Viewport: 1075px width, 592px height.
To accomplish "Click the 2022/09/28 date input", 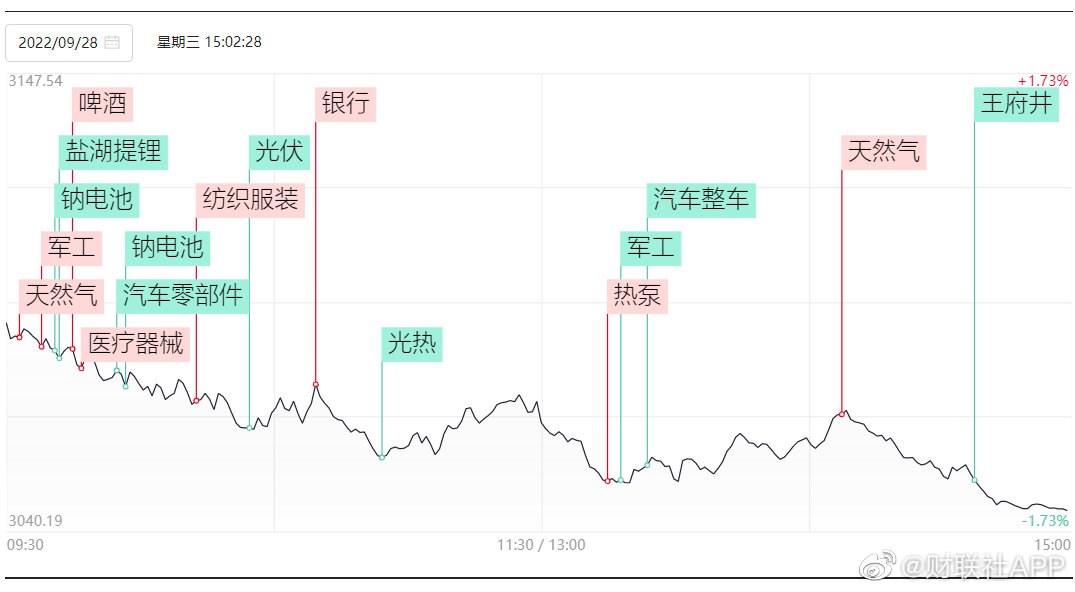I will (69, 43).
